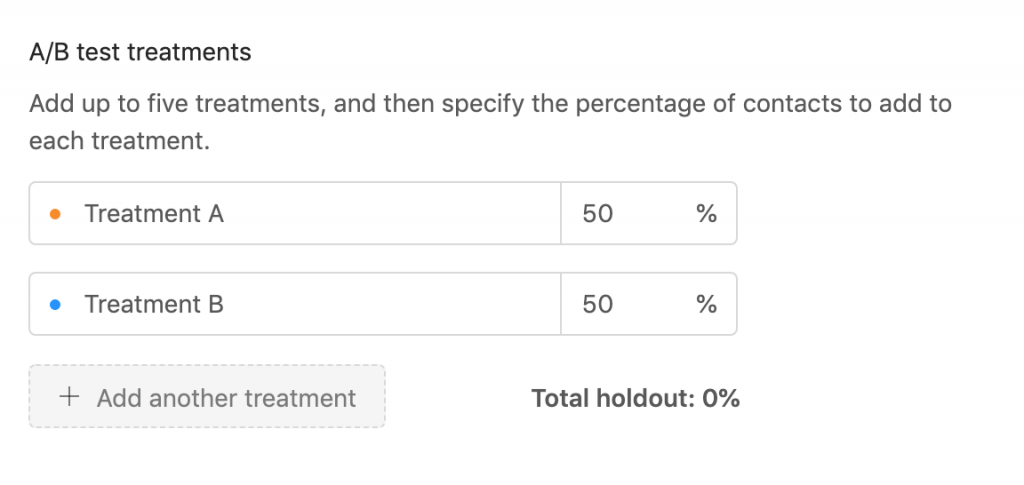Click the percent symbol in Treatment B row
The width and height of the screenshot is (1024, 485).
(707, 304)
